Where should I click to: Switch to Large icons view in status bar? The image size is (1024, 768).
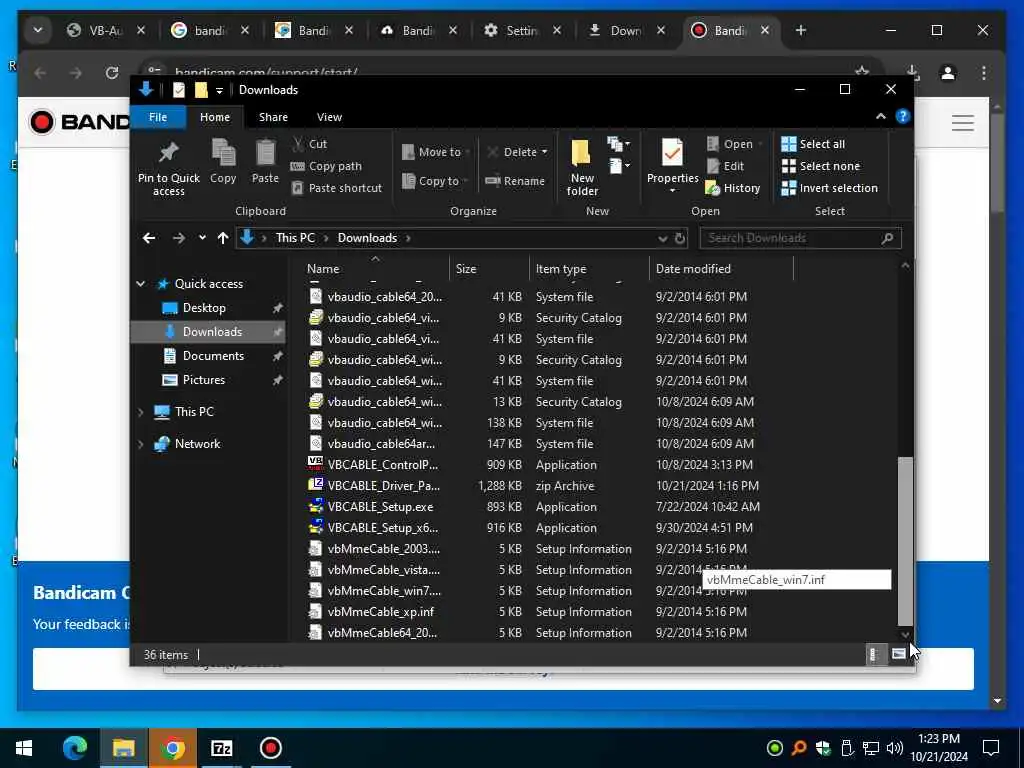(899, 654)
